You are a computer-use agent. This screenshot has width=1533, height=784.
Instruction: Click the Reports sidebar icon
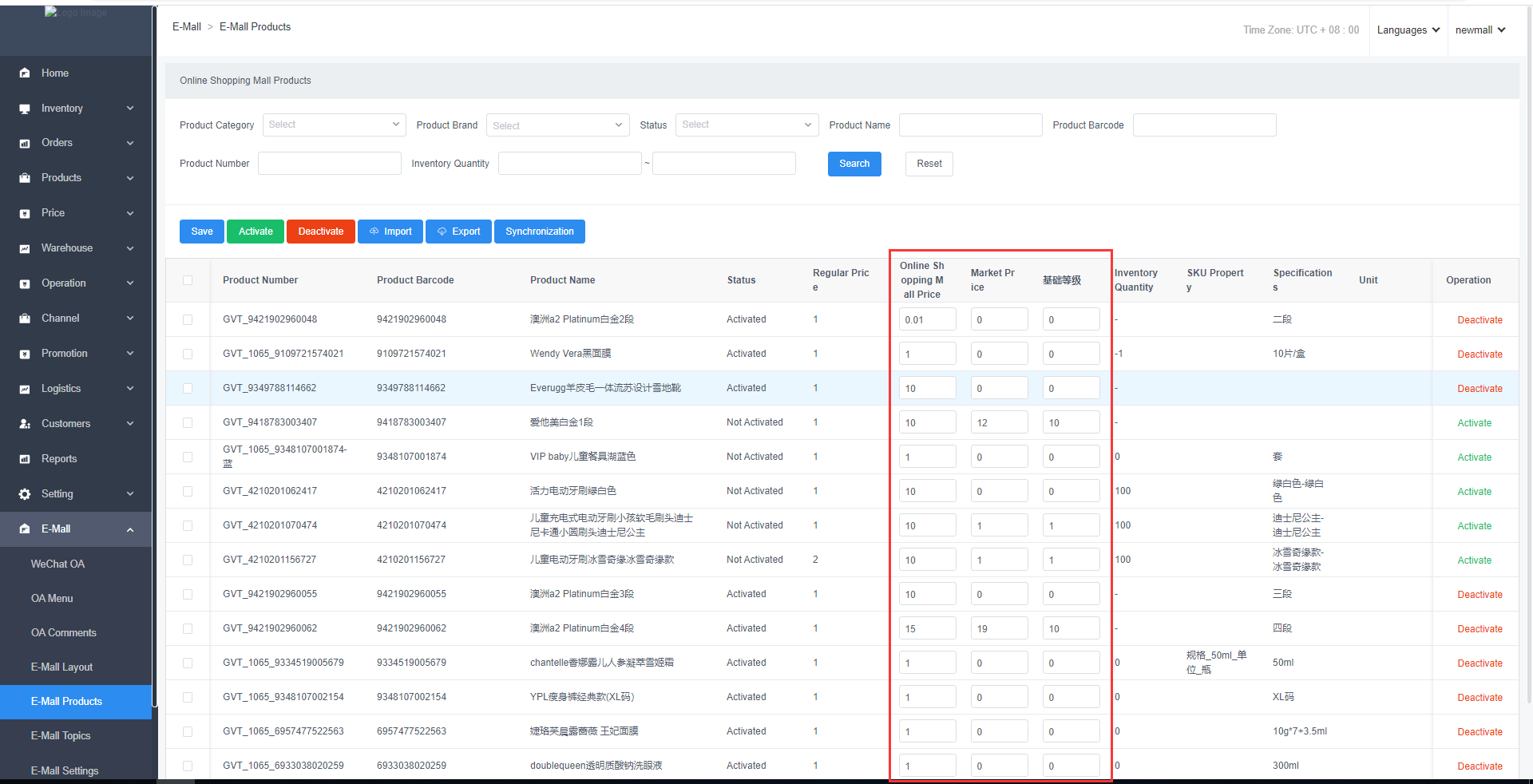(25, 459)
